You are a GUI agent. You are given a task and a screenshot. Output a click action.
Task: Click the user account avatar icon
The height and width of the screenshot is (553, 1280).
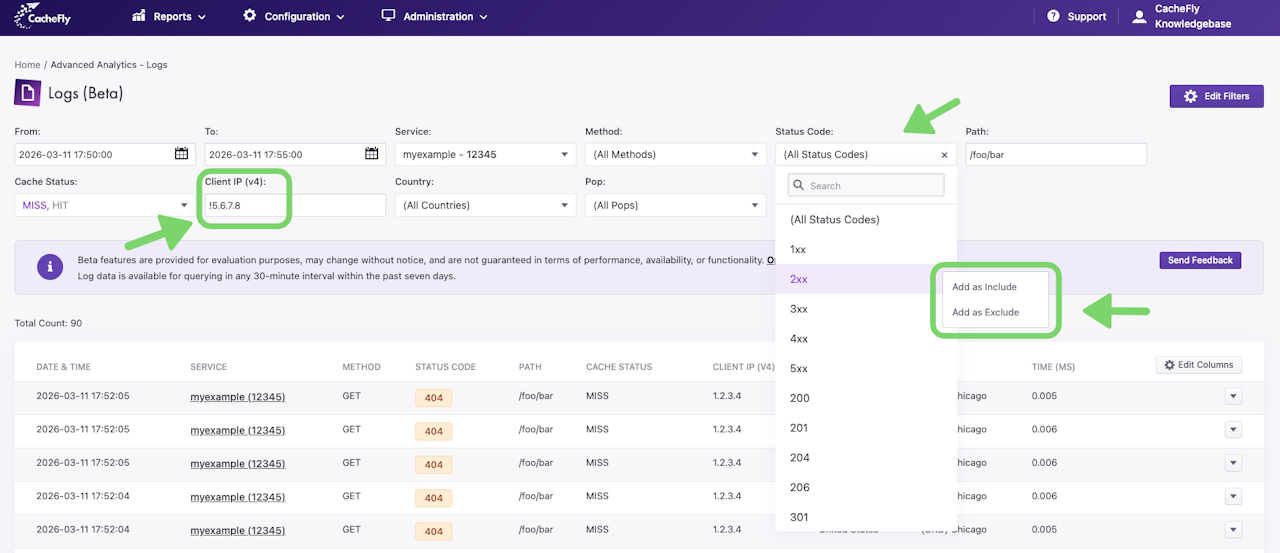point(1139,17)
